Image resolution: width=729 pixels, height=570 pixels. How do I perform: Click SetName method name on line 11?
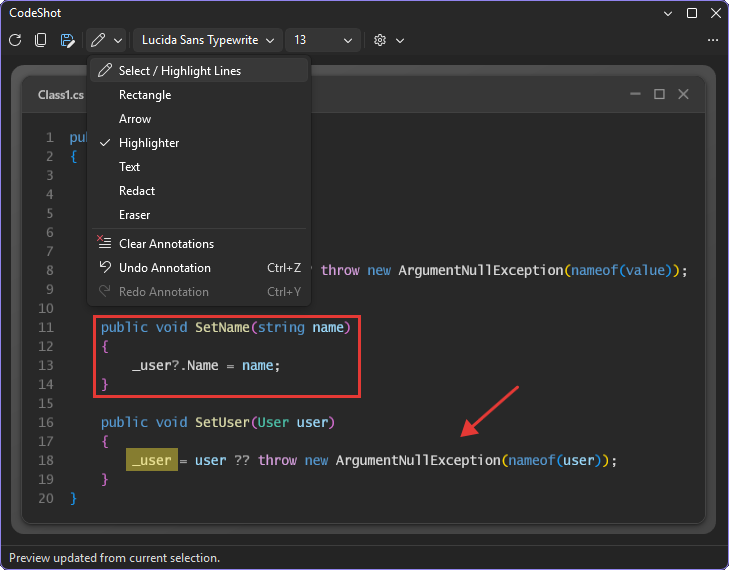point(222,327)
